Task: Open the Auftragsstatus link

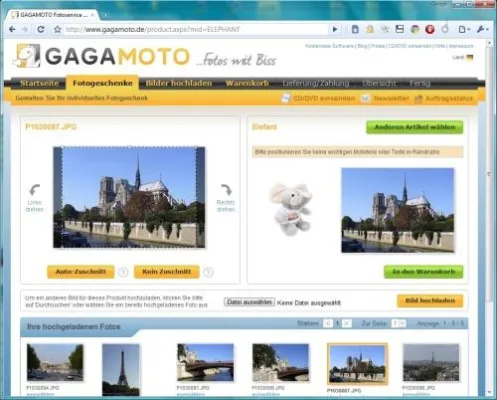Action: (x=444, y=98)
